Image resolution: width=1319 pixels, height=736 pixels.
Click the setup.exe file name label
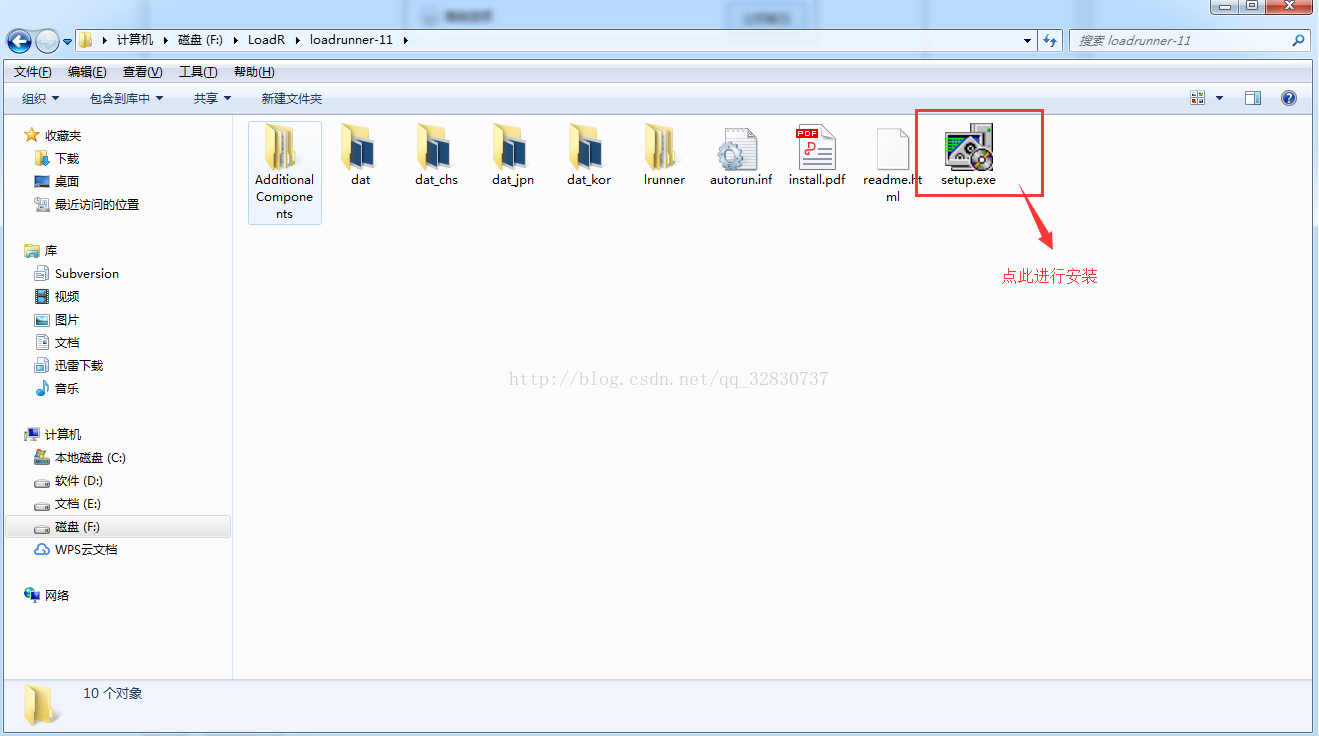click(969, 180)
